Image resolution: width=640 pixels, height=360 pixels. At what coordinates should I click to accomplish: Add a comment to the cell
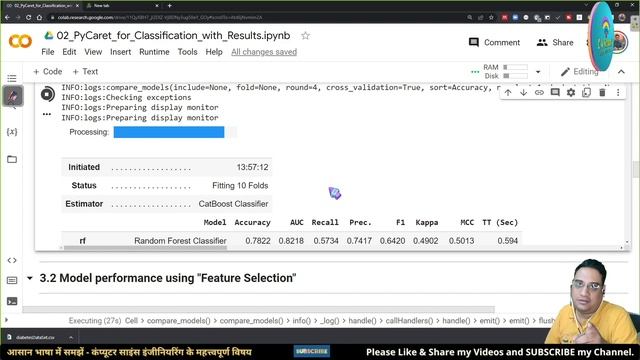[555, 93]
